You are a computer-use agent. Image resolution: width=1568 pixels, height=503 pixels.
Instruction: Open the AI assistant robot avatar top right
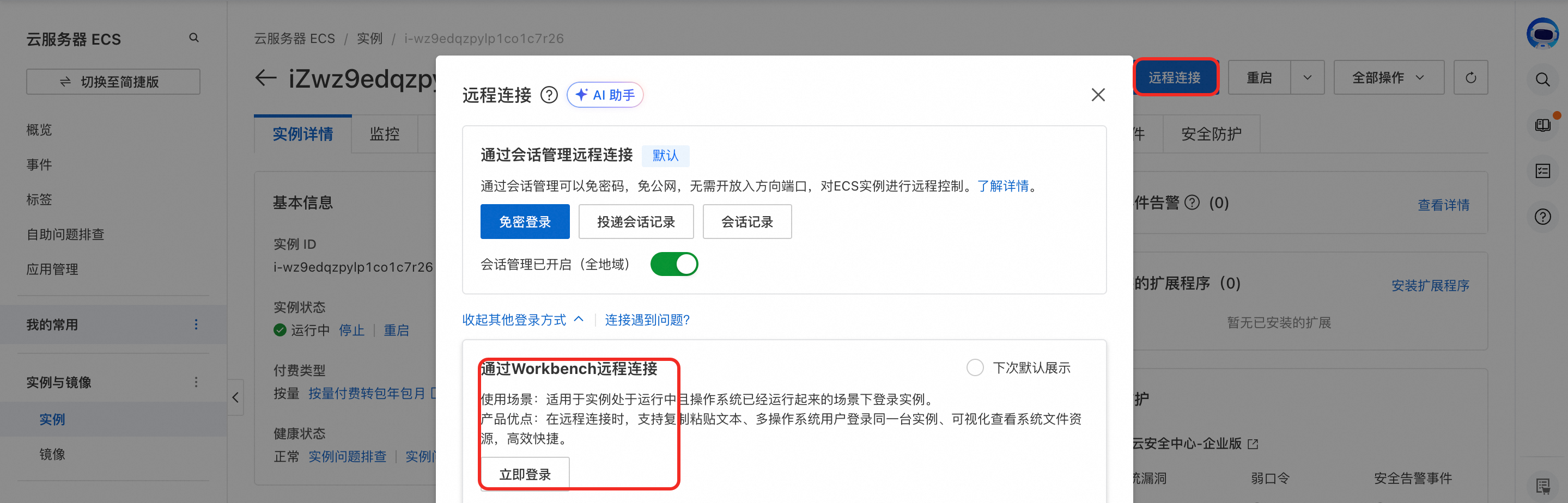click(1544, 34)
